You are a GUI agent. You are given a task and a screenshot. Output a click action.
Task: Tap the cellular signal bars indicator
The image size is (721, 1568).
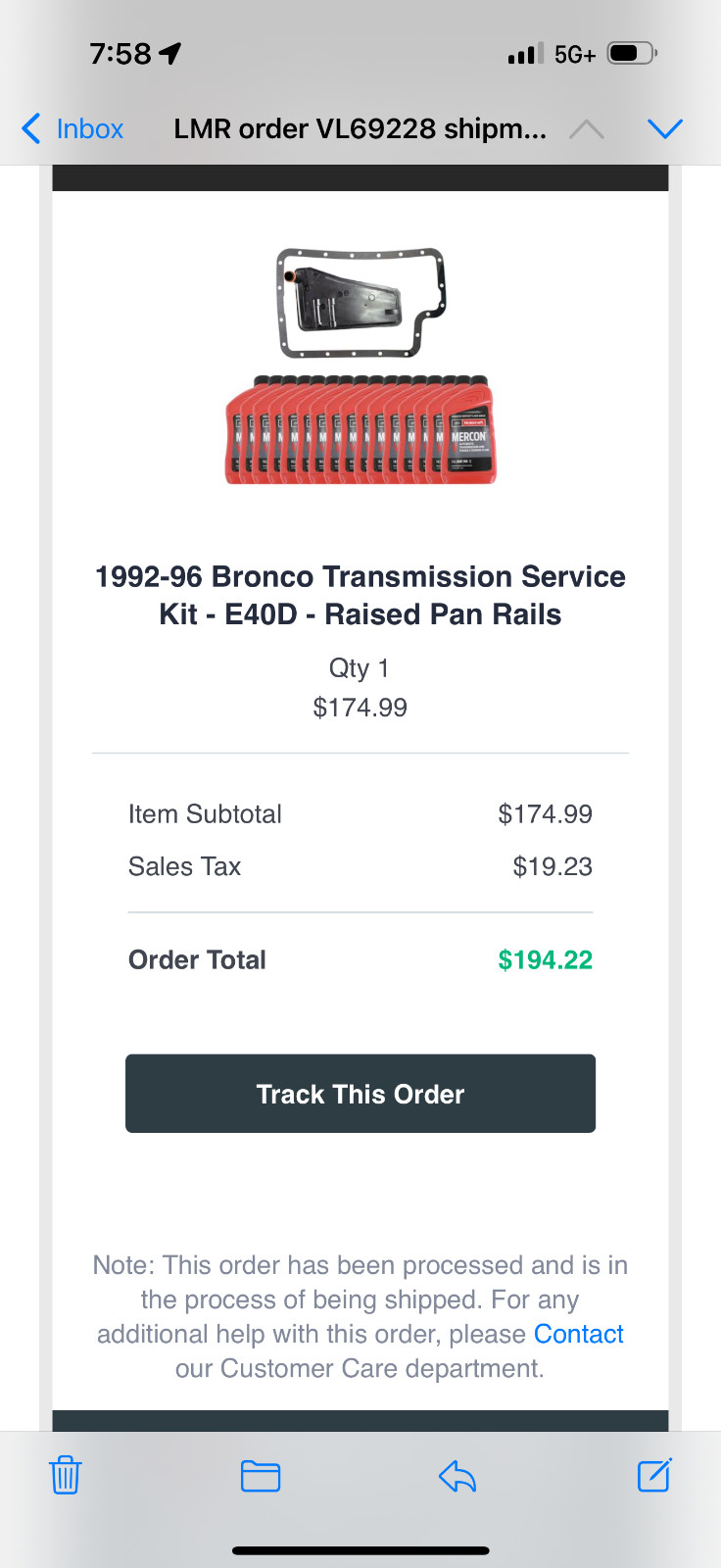[525, 54]
